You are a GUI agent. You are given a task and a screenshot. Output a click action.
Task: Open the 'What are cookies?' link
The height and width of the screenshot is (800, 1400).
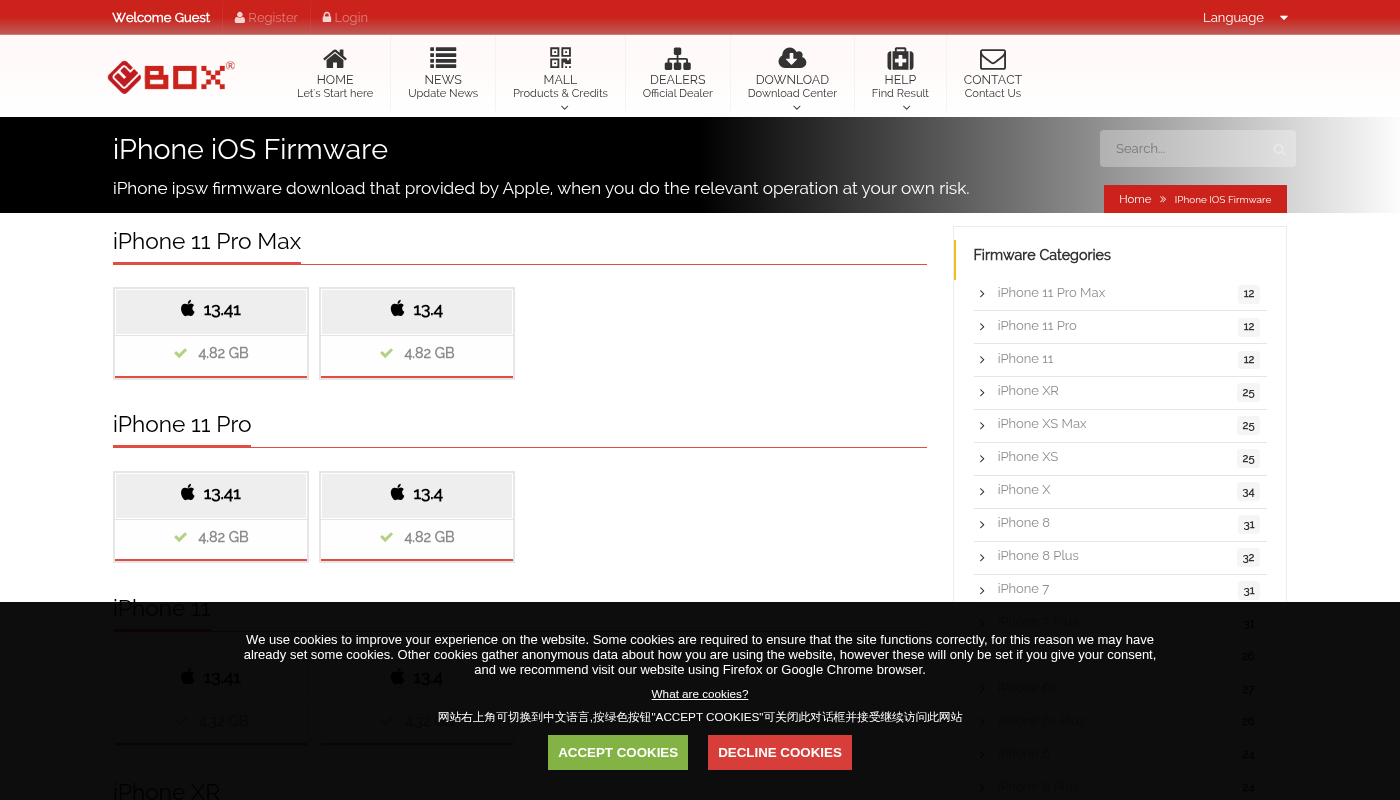[x=699, y=694]
